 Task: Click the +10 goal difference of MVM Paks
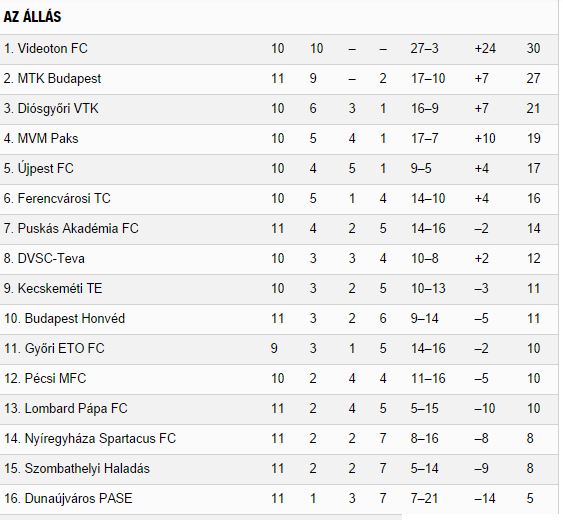(485, 139)
